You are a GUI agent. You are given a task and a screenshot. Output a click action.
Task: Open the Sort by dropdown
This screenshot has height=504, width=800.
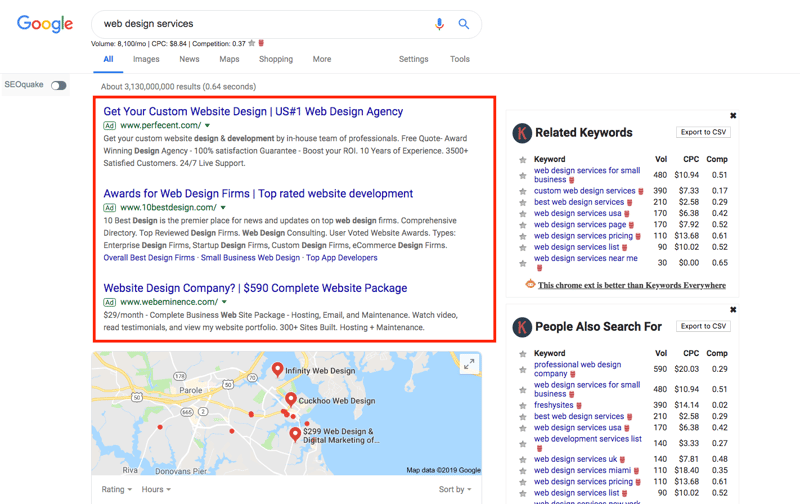click(455, 489)
